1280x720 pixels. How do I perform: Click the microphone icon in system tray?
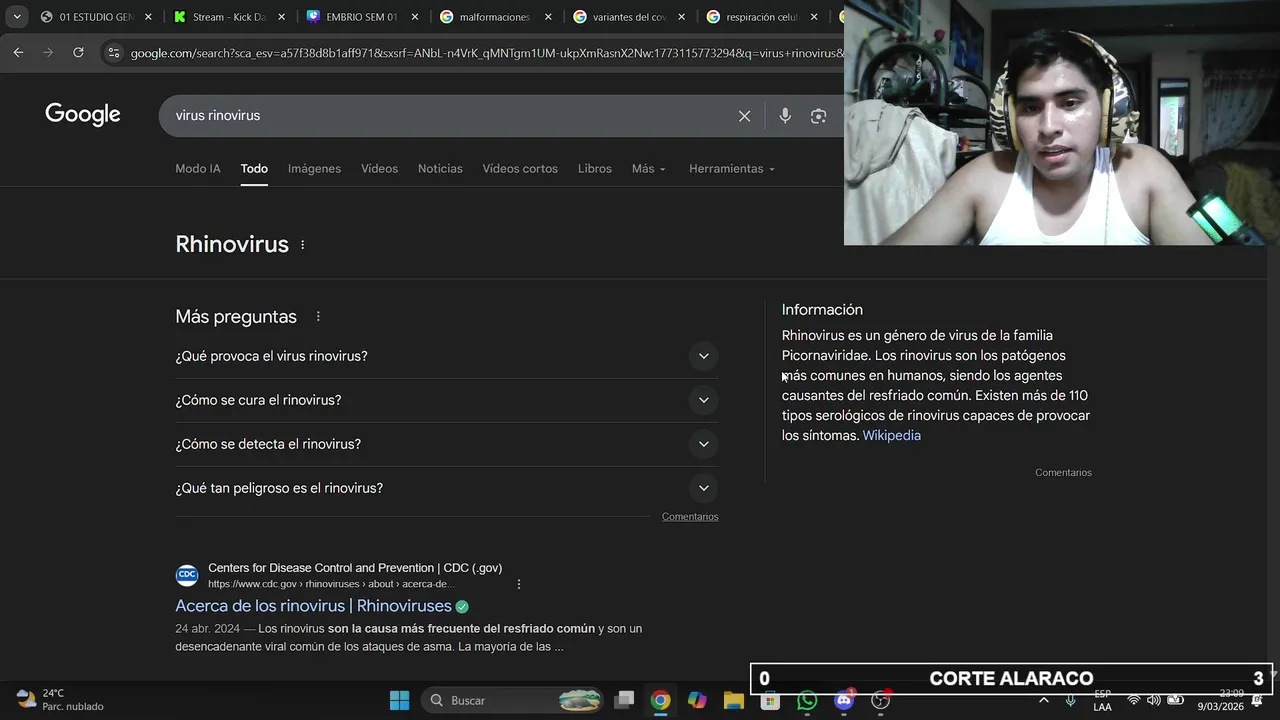pyautogui.click(x=1070, y=700)
